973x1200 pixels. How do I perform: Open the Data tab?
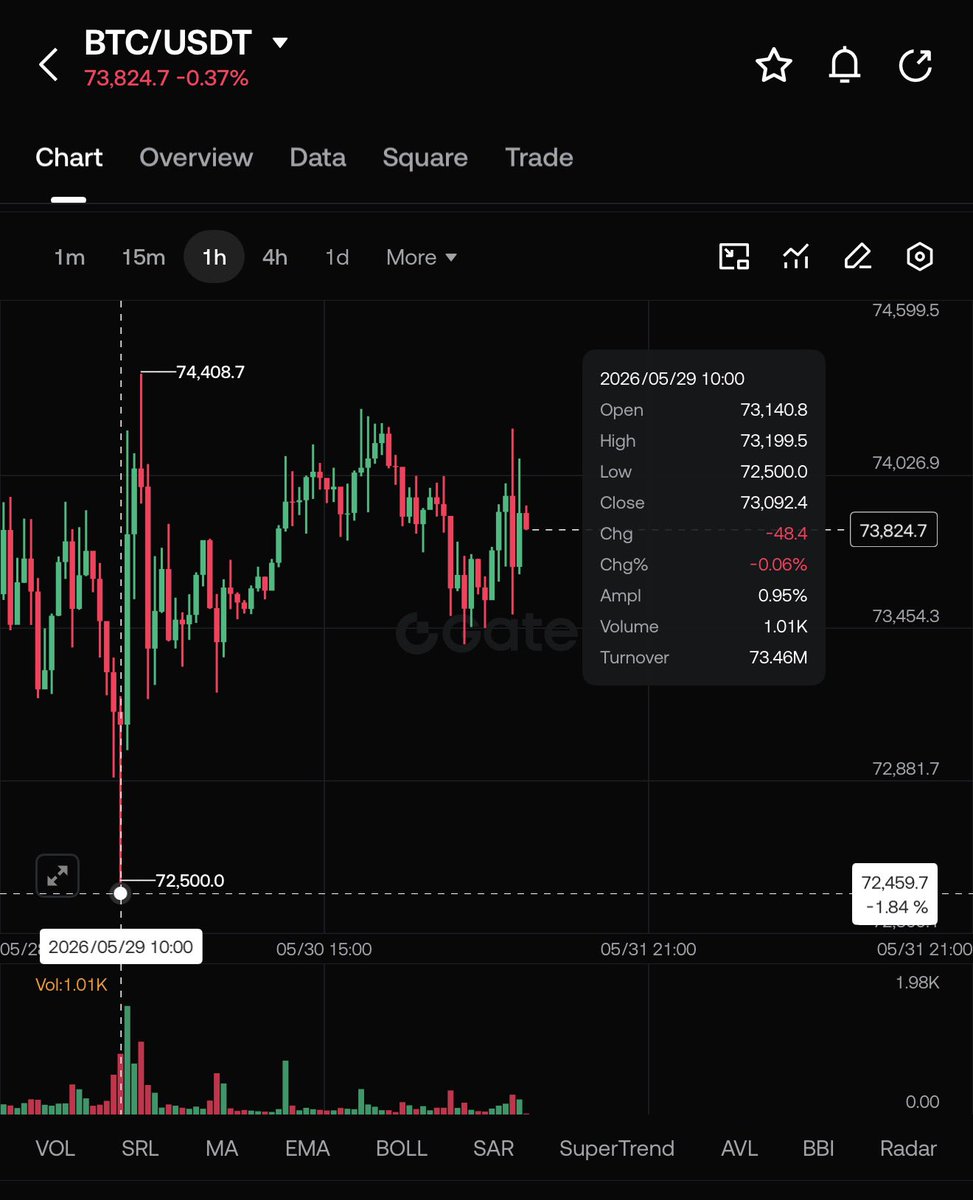coord(318,157)
